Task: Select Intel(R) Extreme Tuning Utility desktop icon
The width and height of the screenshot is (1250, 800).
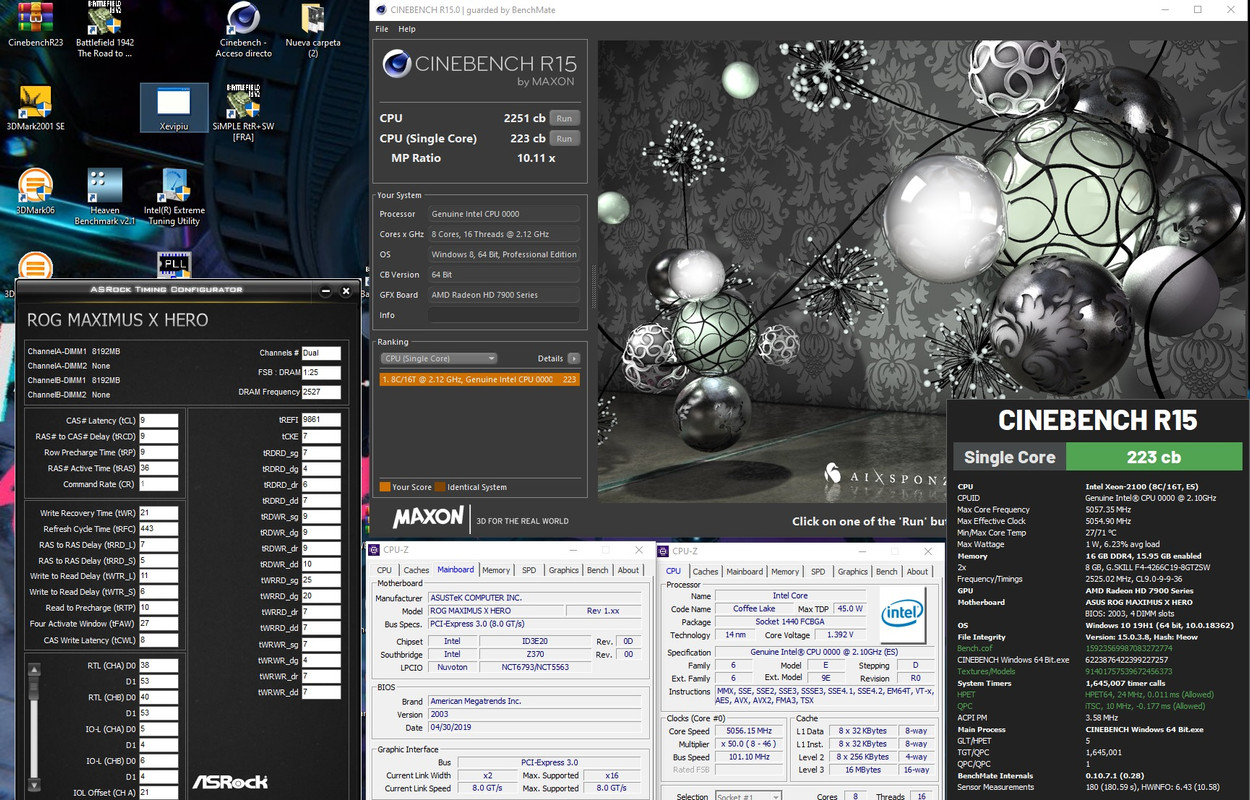Action: (x=174, y=197)
